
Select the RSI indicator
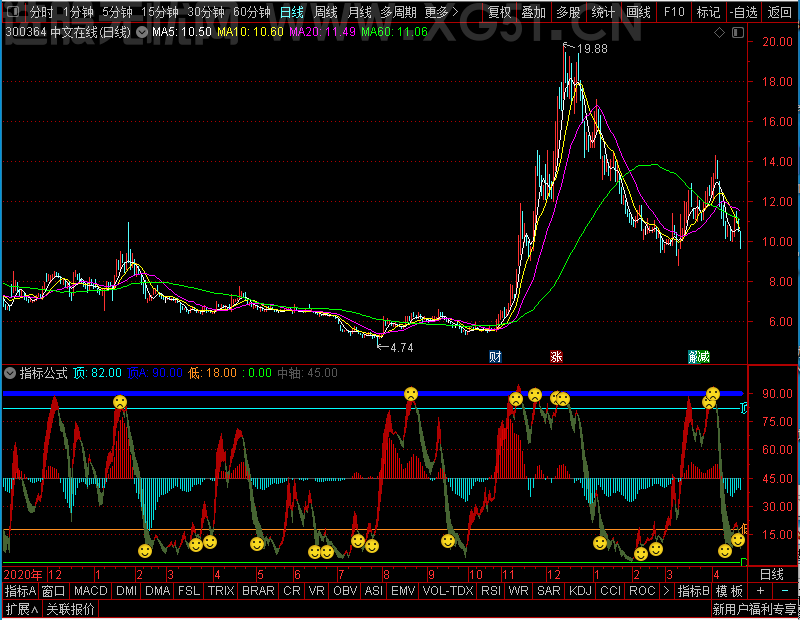point(491,591)
